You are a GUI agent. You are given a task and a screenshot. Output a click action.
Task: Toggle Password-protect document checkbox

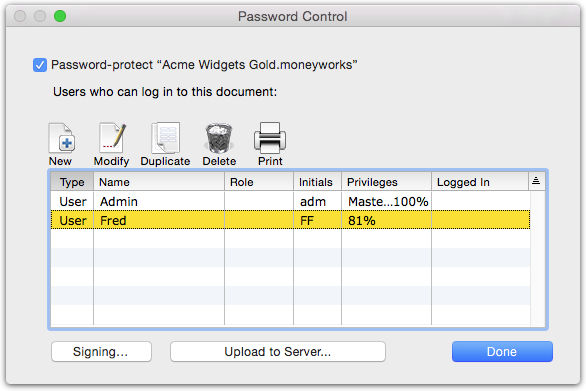[40, 65]
